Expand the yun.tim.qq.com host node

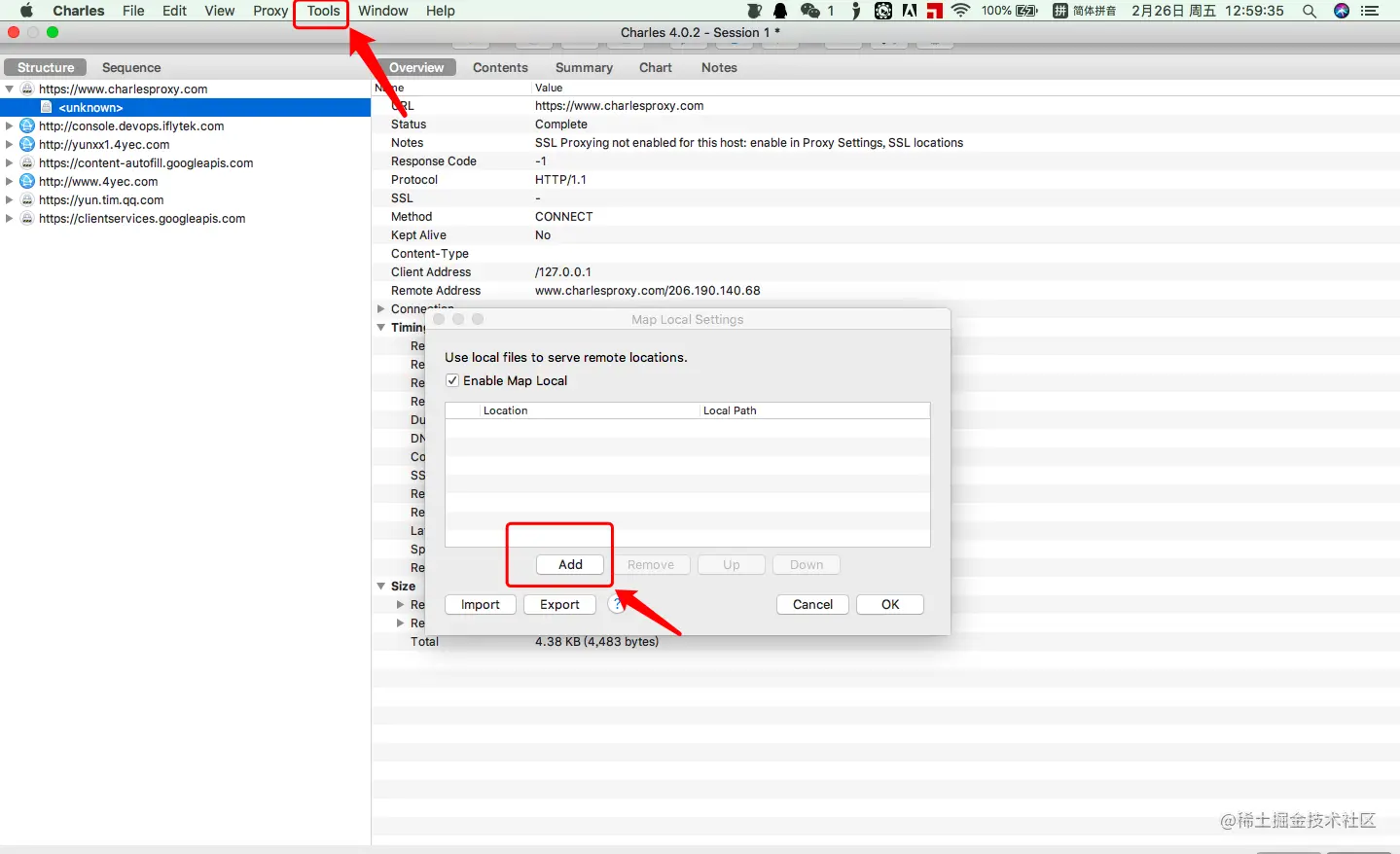coord(10,199)
